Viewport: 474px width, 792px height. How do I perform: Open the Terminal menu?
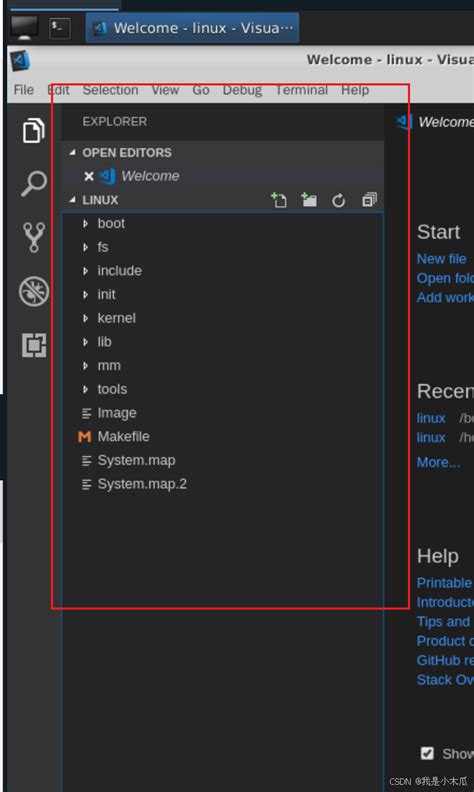tap(302, 90)
